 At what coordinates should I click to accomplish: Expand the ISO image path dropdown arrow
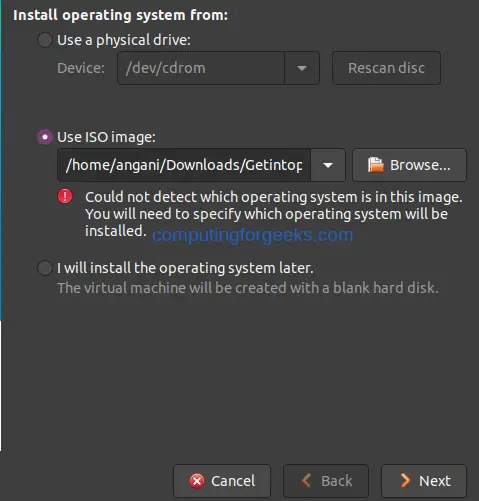[328, 165]
